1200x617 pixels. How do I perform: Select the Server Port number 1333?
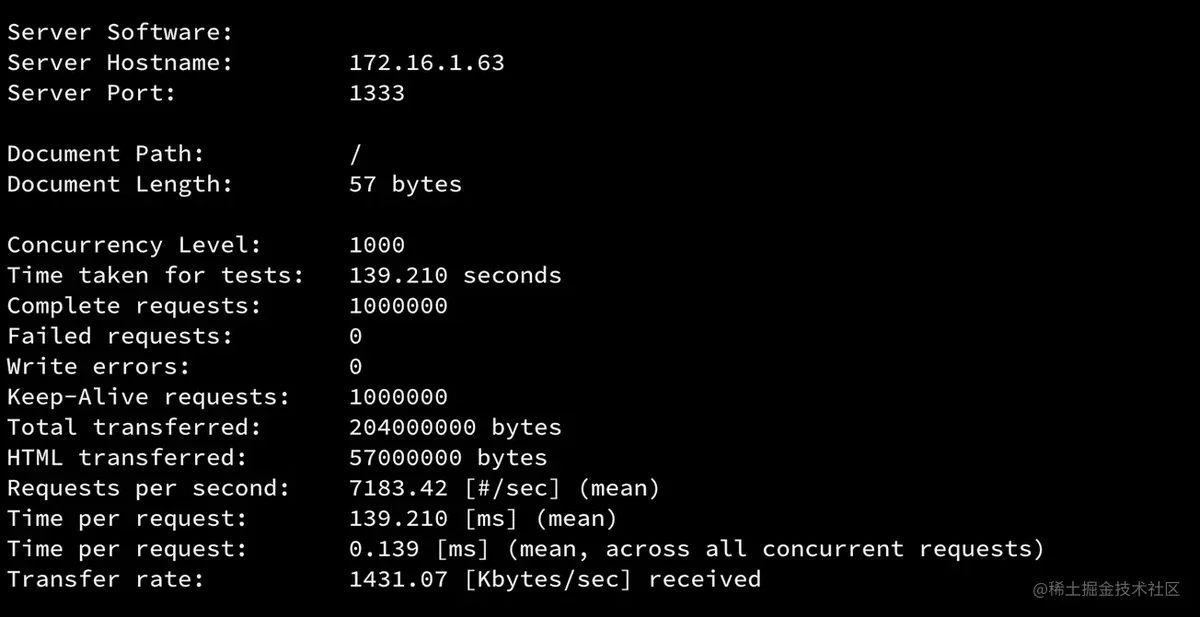pos(377,93)
